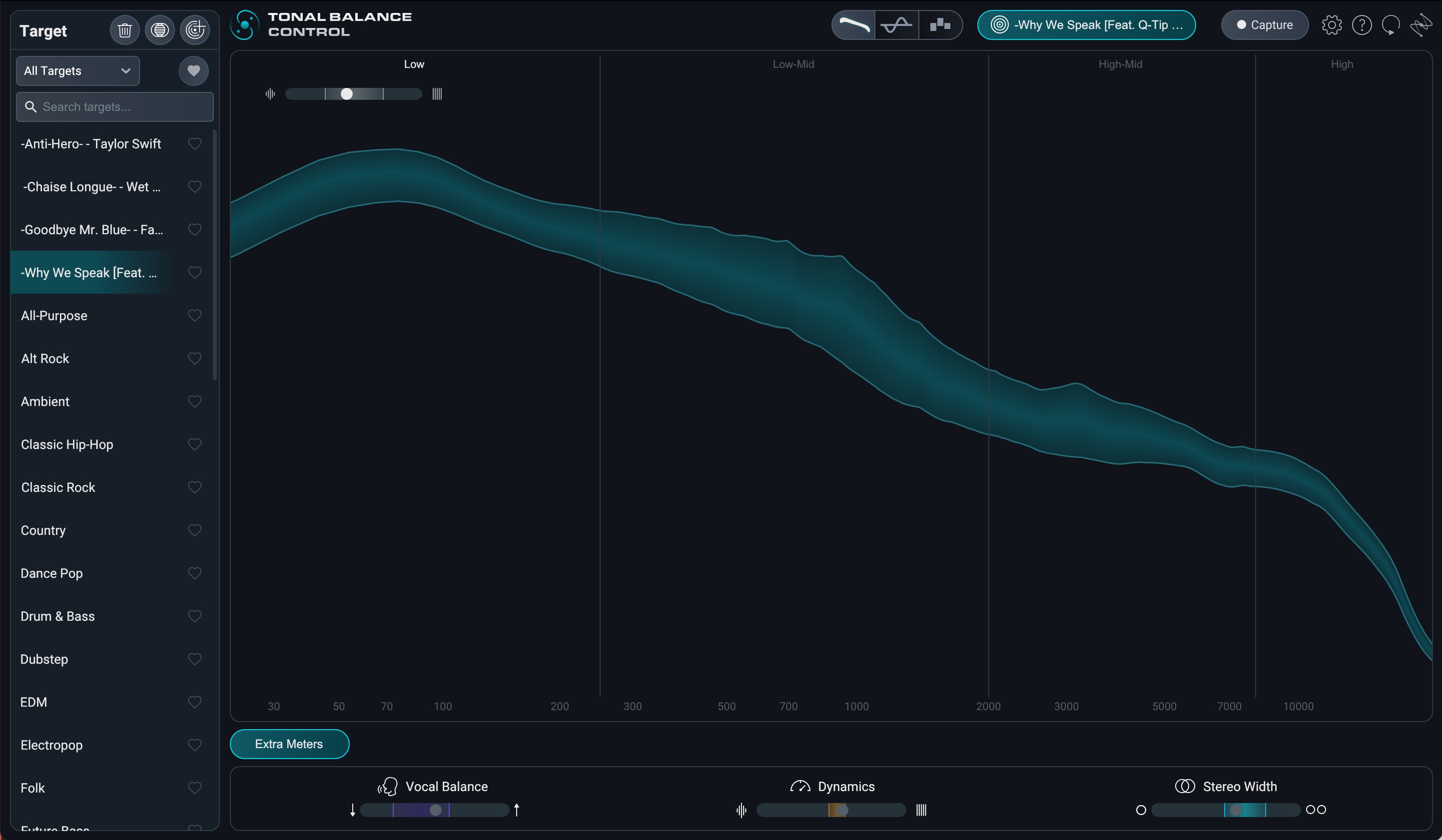Switch to the flattened sine curve view

[896, 25]
